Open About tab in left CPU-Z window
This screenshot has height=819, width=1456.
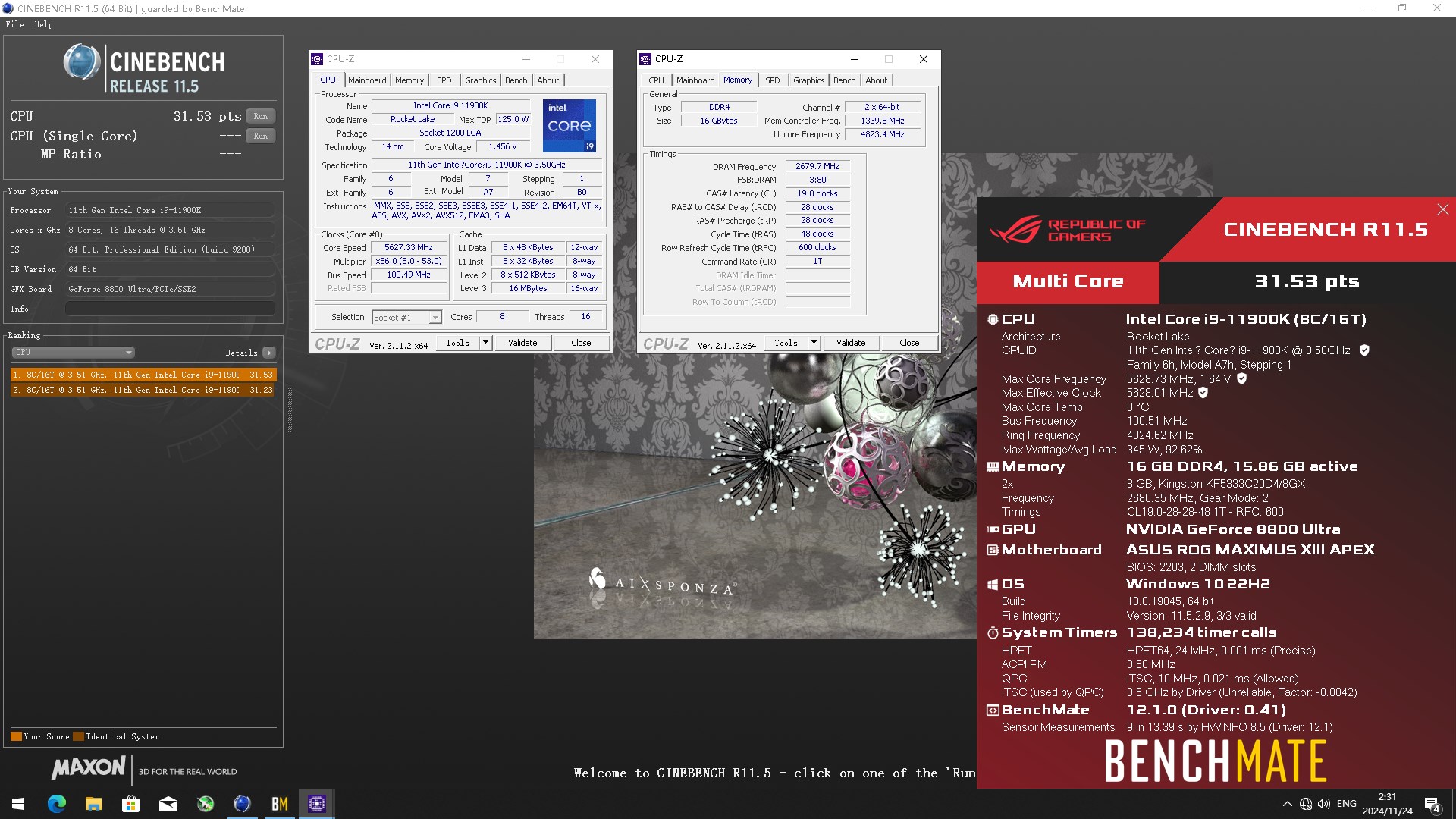tap(548, 80)
